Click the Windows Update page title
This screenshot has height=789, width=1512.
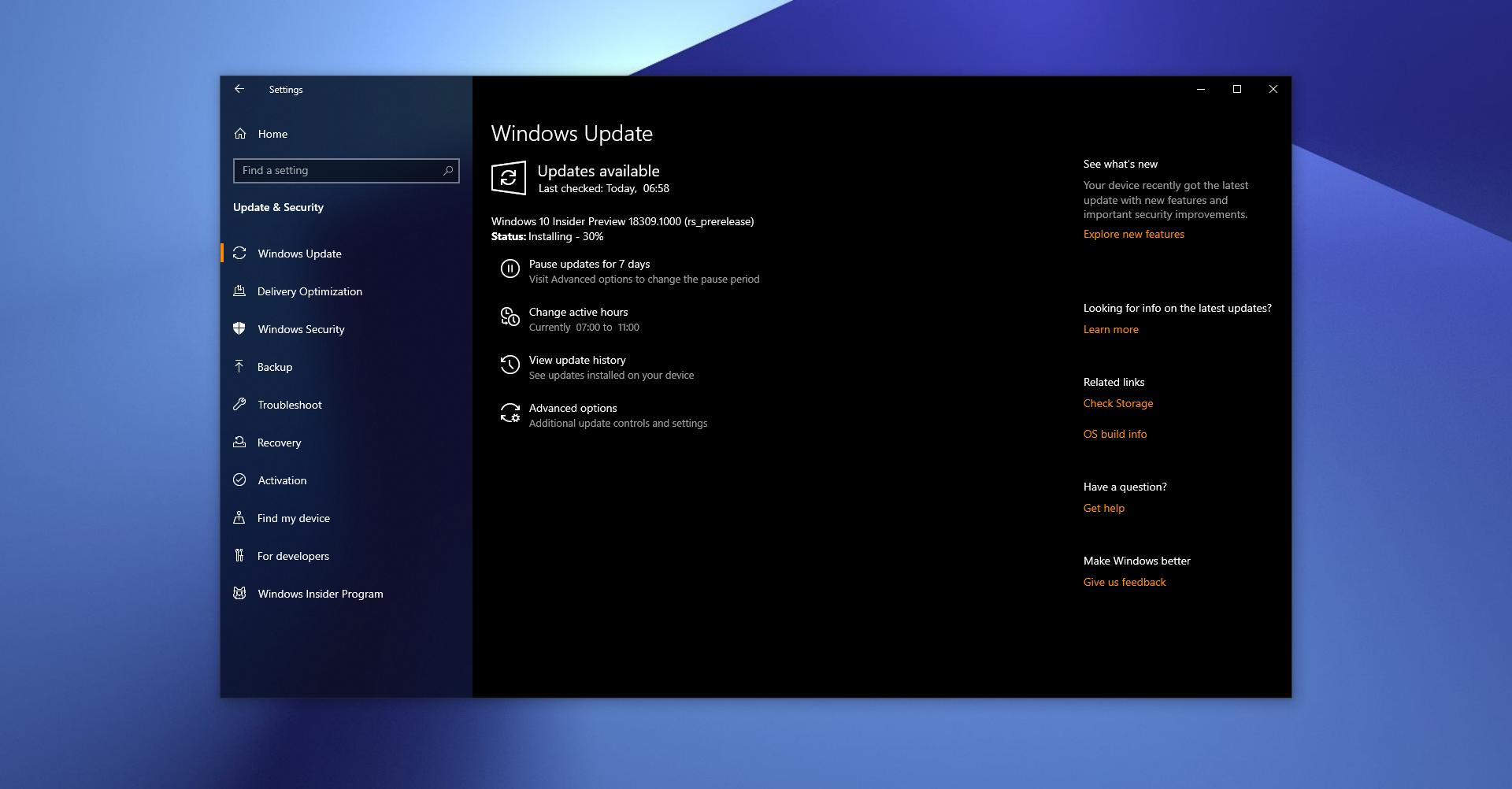[x=572, y=133]
